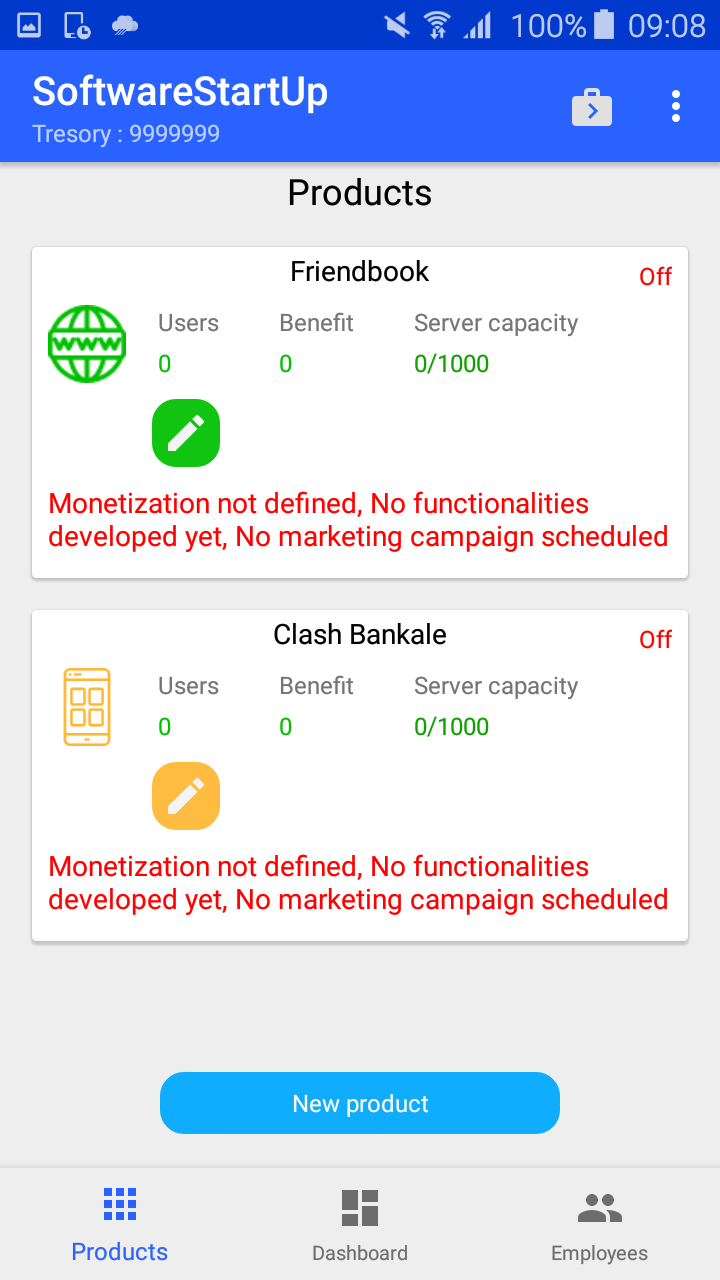
Task: Tap the Dashboard tiles icon
Action: (x=360, y=1207)
